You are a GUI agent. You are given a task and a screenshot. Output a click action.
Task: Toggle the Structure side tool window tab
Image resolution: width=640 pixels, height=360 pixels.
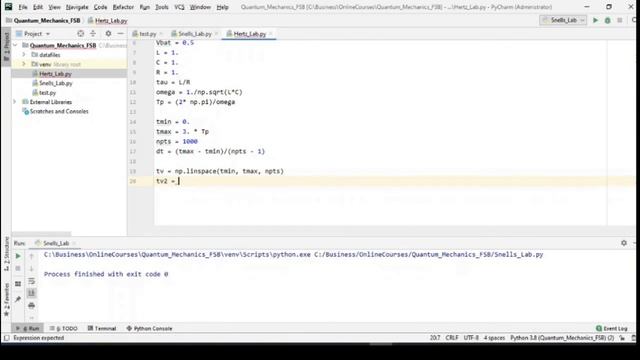point(6,254)
